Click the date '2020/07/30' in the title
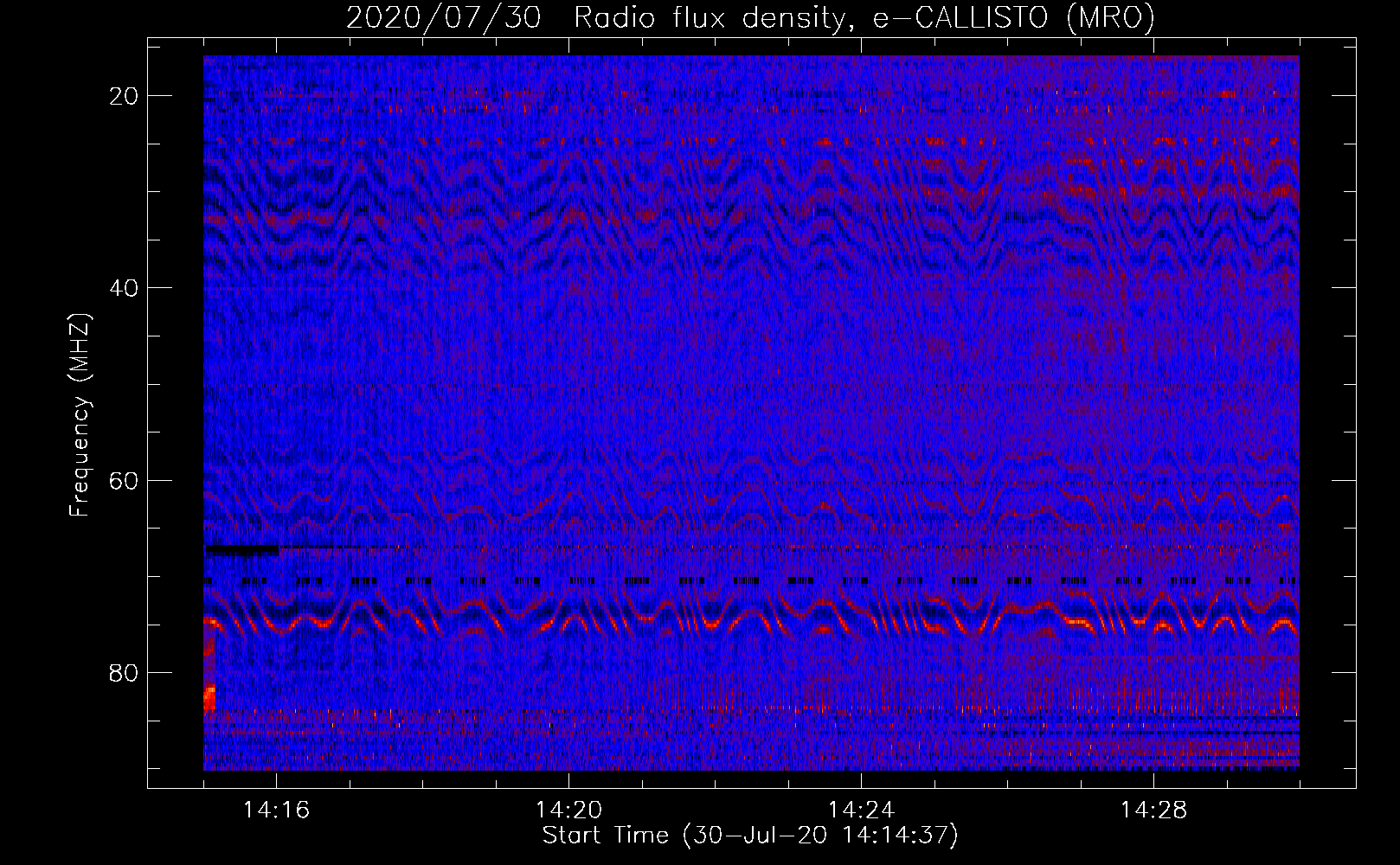This screenshot has height=865, width=1400. [x=444, y=17]
